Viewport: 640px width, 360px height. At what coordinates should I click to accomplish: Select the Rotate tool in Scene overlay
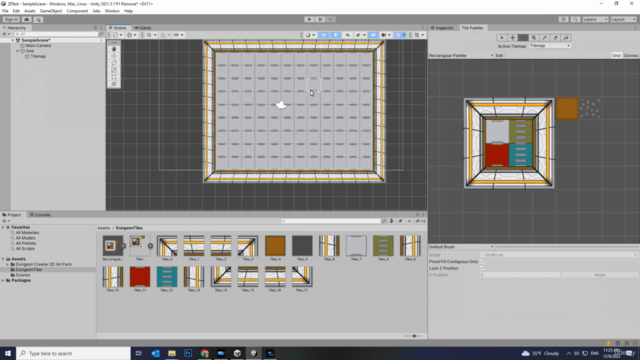coord(114,63)
